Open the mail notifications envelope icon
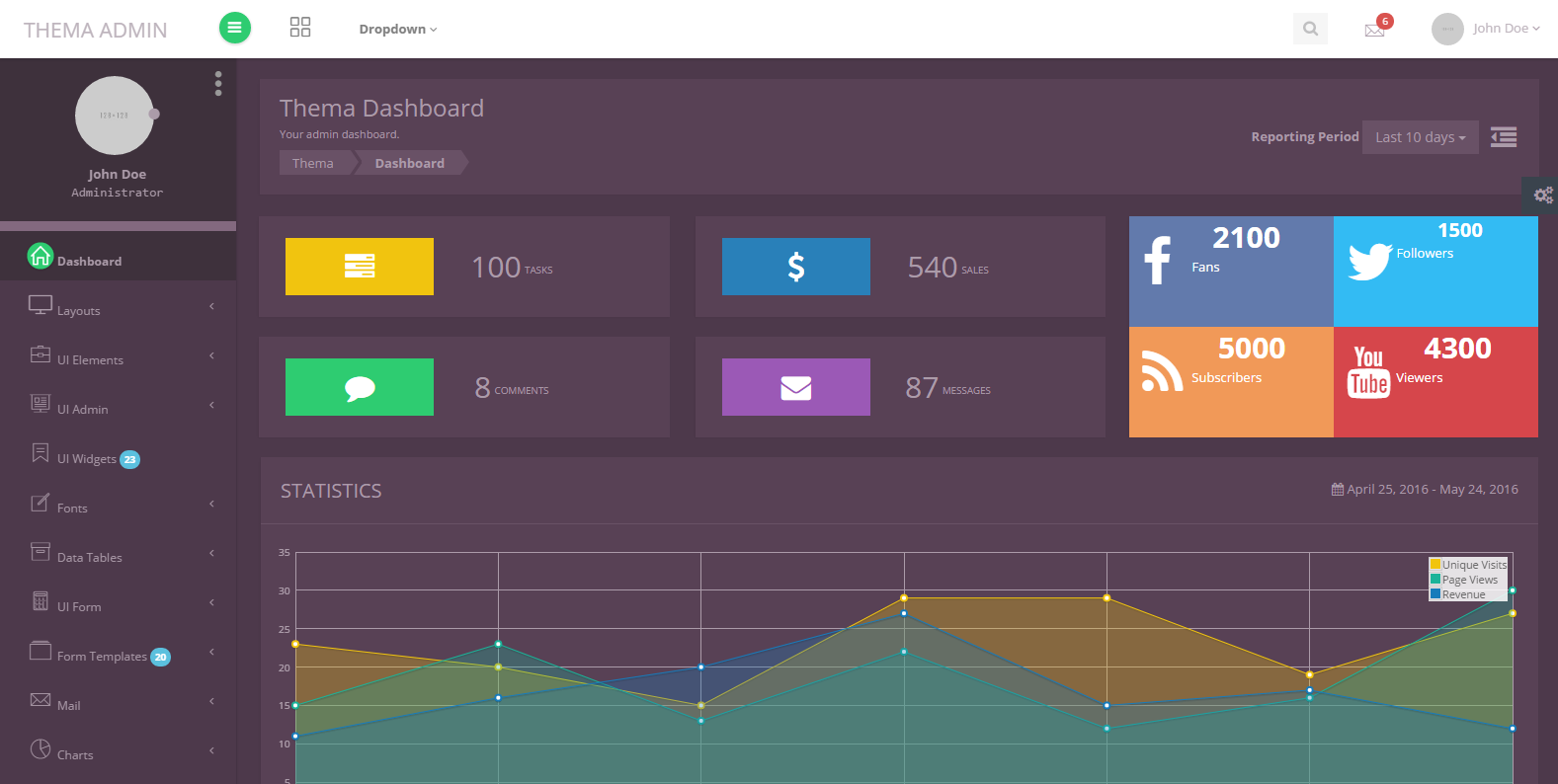Viewport: 1558px width, 784px height. pos(1374,30)
